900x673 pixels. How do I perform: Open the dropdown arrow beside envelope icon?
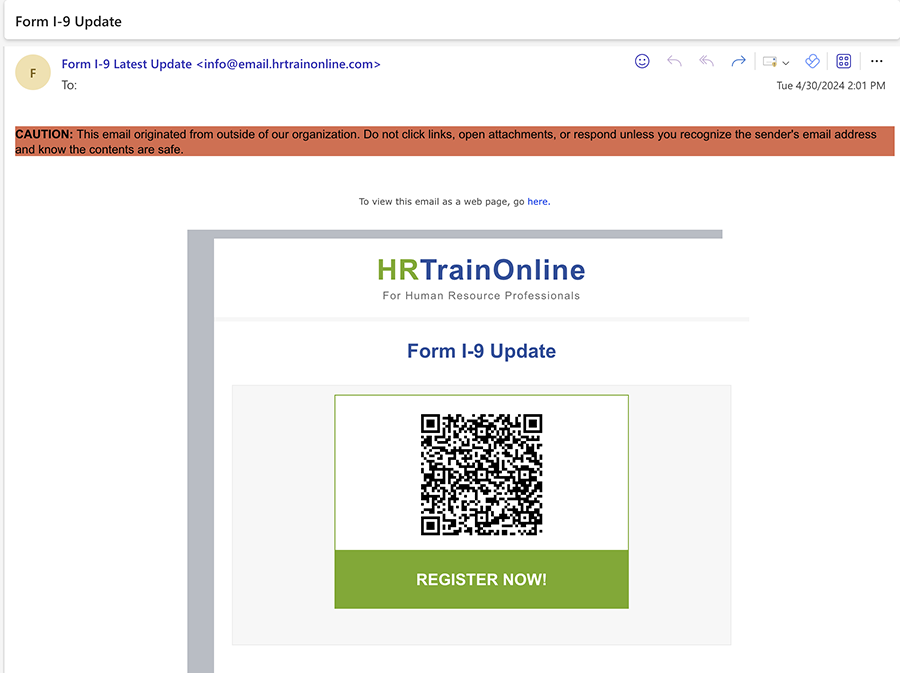(786, 62)
